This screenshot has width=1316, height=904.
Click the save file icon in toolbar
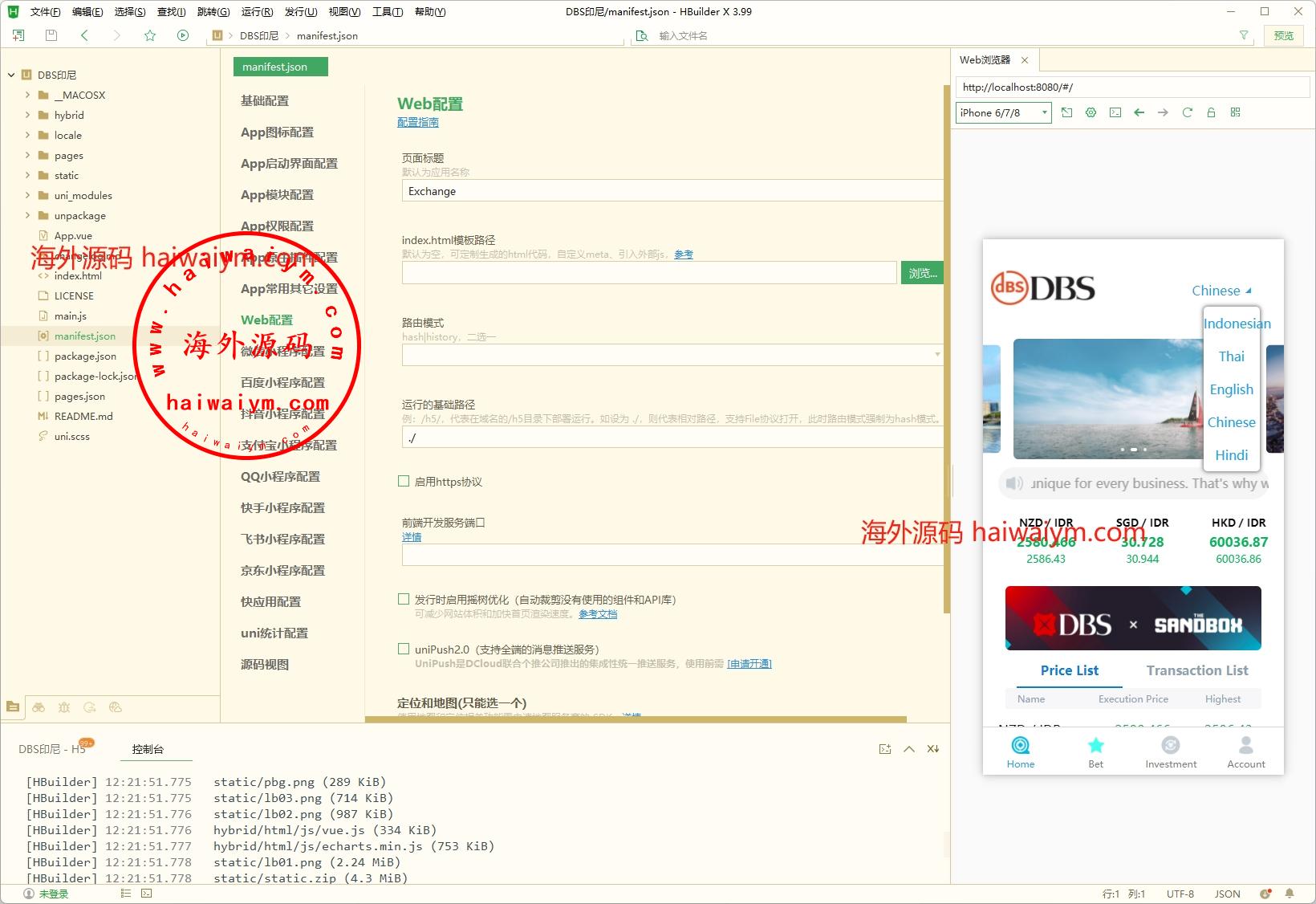(51, 35)
